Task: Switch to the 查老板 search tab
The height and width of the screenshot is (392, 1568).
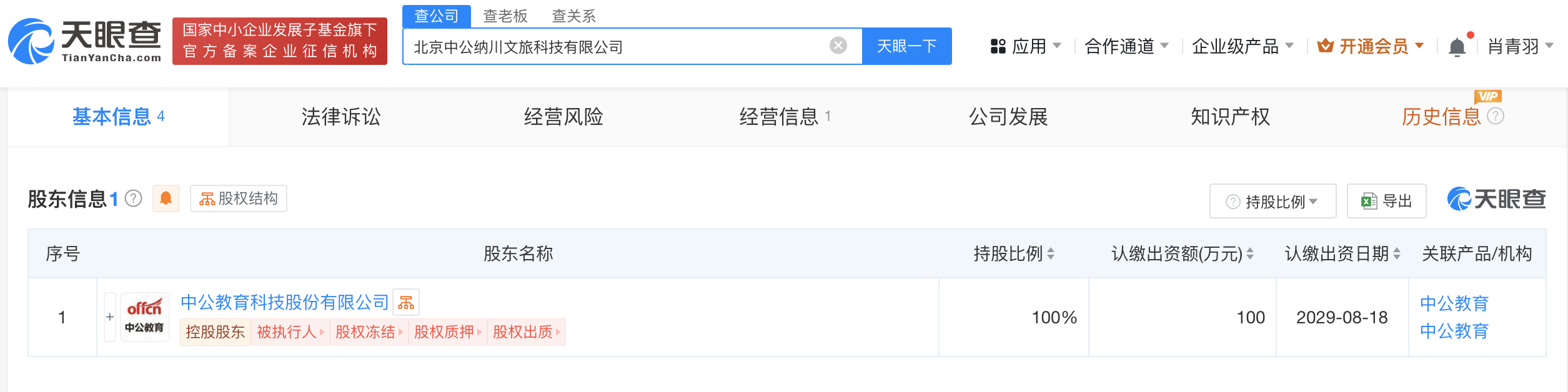Action: point(505,16)
